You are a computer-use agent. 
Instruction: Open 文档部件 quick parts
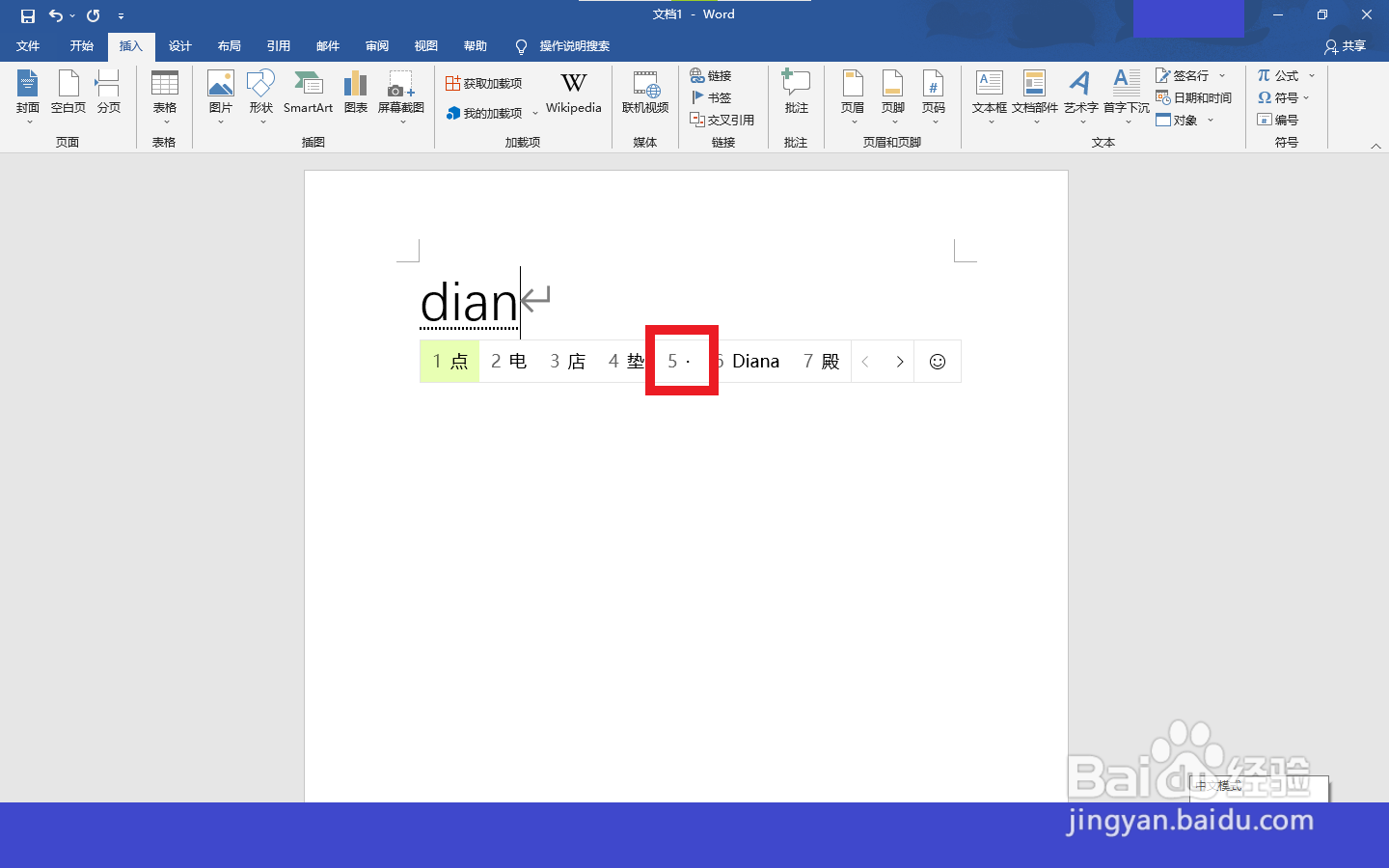(x=1035, y=95)
